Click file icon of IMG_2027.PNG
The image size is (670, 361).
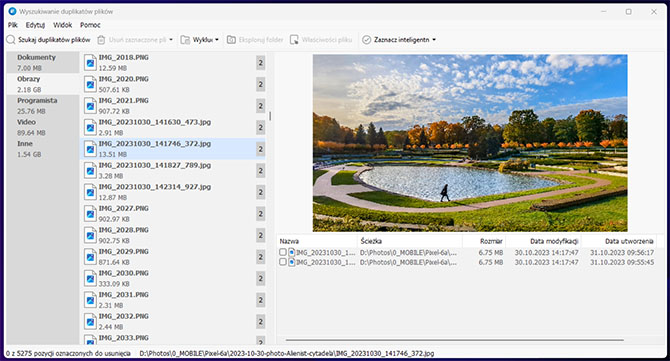[x=90, y=214]
